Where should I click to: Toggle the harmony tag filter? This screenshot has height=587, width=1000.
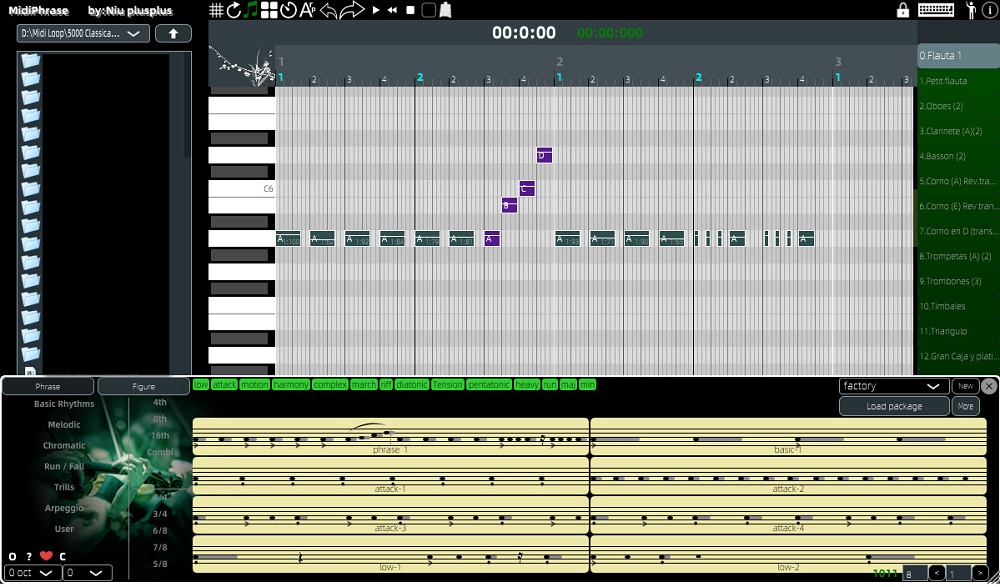coord(289,384)
